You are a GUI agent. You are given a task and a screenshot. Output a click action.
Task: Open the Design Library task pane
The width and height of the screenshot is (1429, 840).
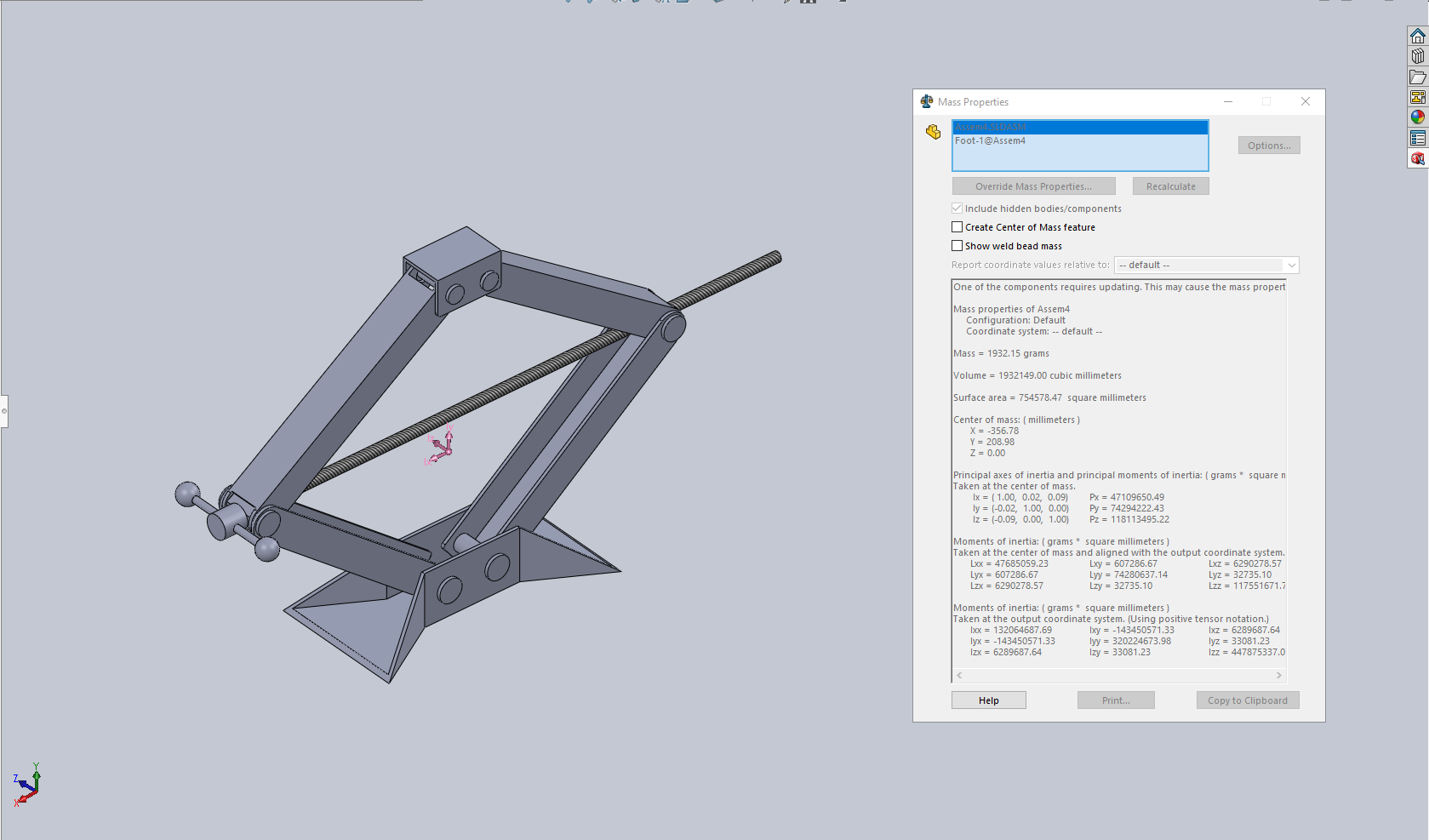click(x=1417, y=56)
